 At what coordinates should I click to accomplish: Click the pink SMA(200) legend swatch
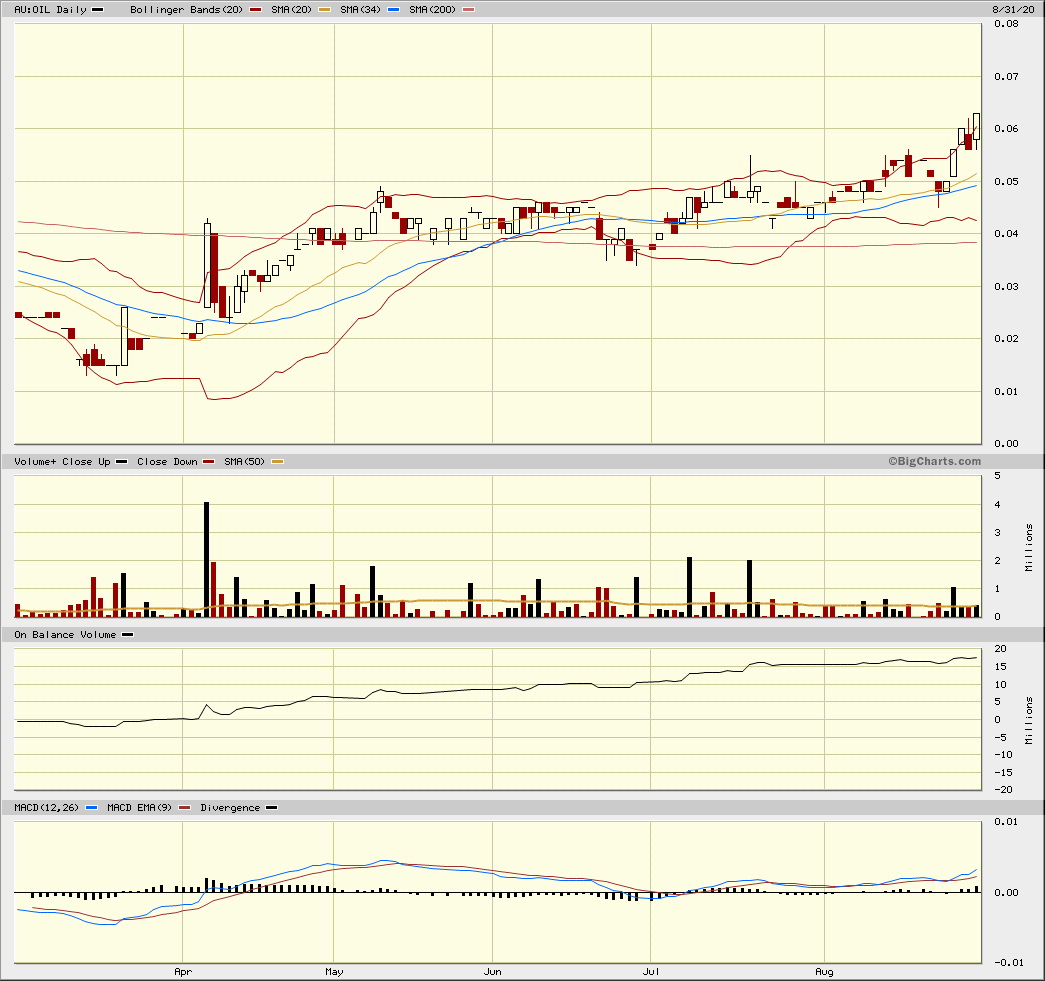(x=469, y=10)
